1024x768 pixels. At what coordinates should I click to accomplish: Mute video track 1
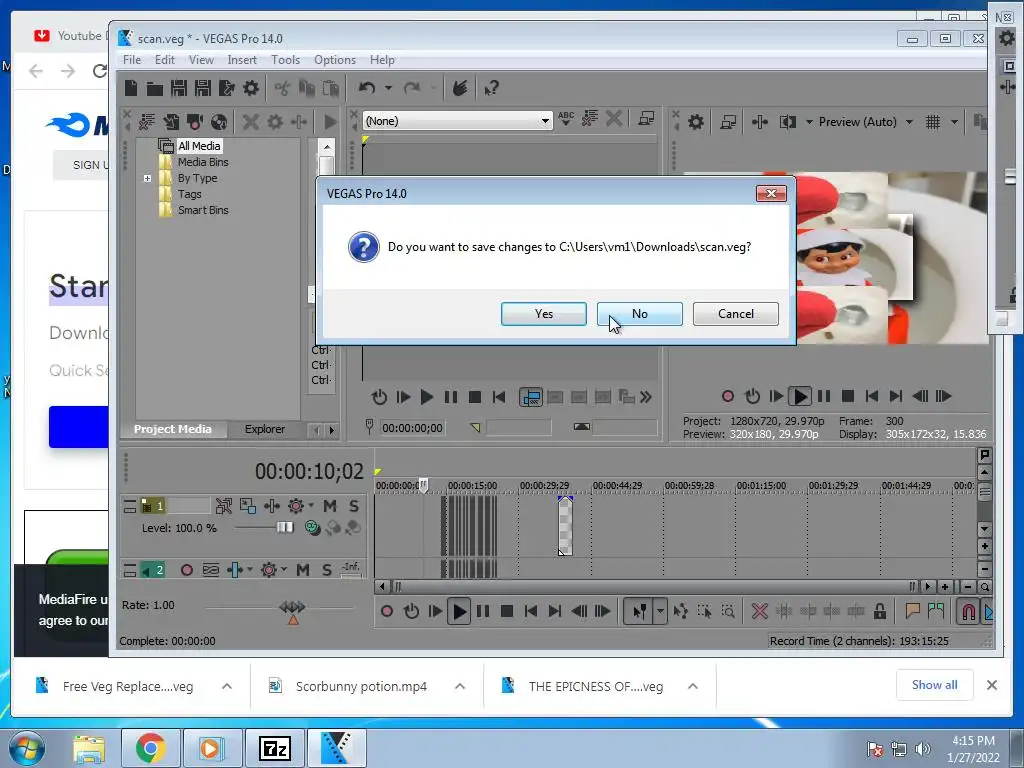tap(330, 506)
